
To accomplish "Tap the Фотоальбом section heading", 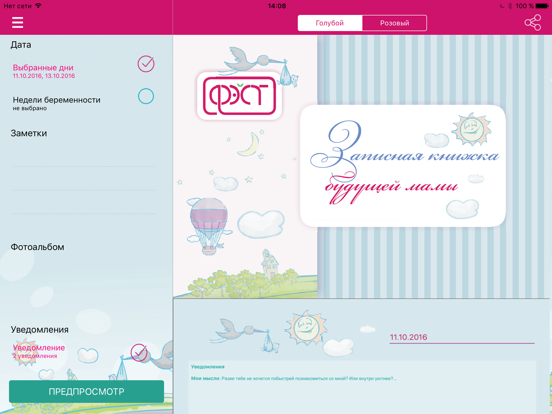I will (37, 247).
